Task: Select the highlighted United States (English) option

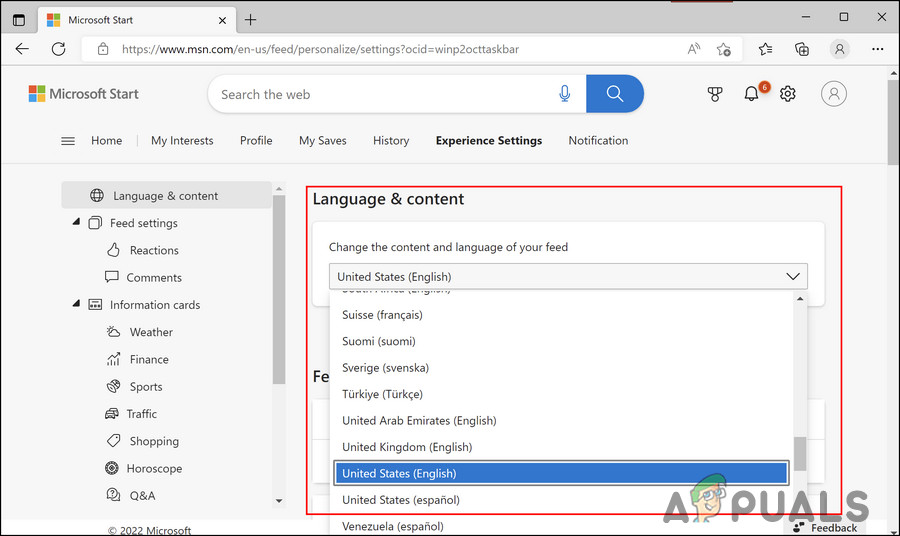Action: (x=561, y=473)
